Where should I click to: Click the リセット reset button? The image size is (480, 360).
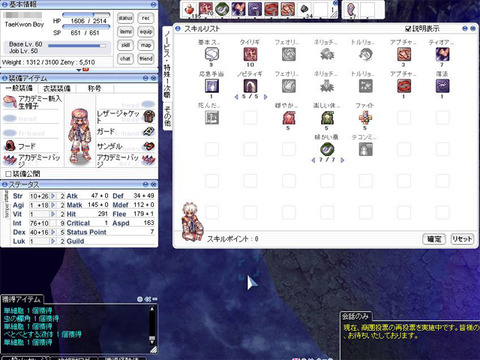coord(462,239)
